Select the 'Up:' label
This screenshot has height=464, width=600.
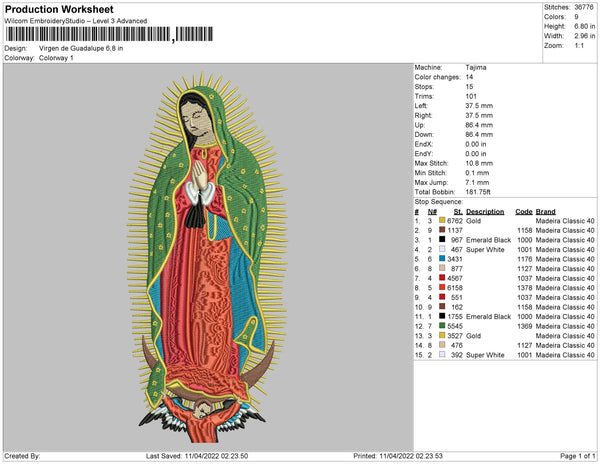click(x=420, y=125)
